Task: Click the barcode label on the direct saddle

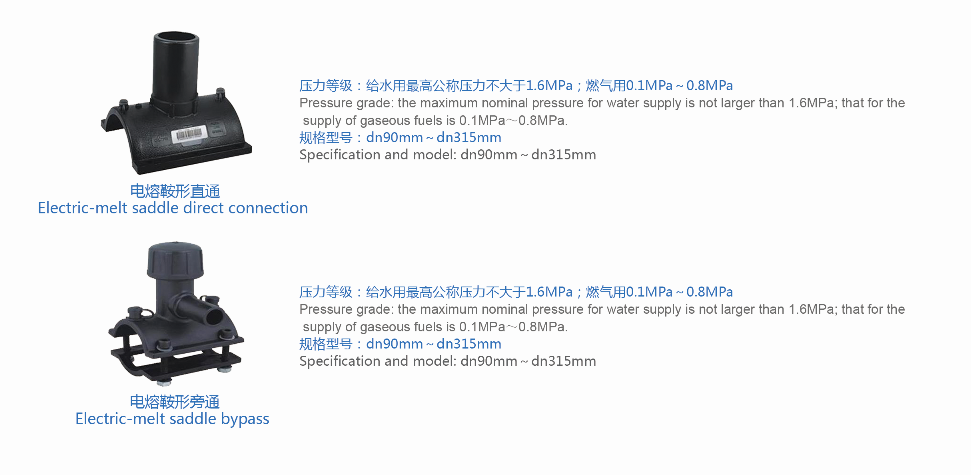Action: click(188, 134)
